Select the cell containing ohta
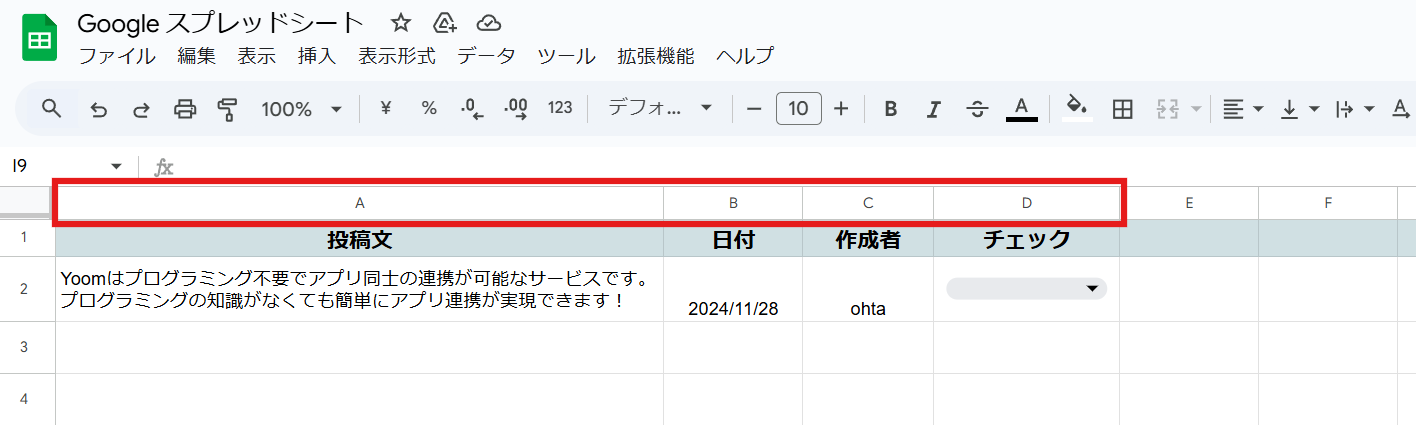The width and height of the screenshot is (1416, 425). point(868,289)
